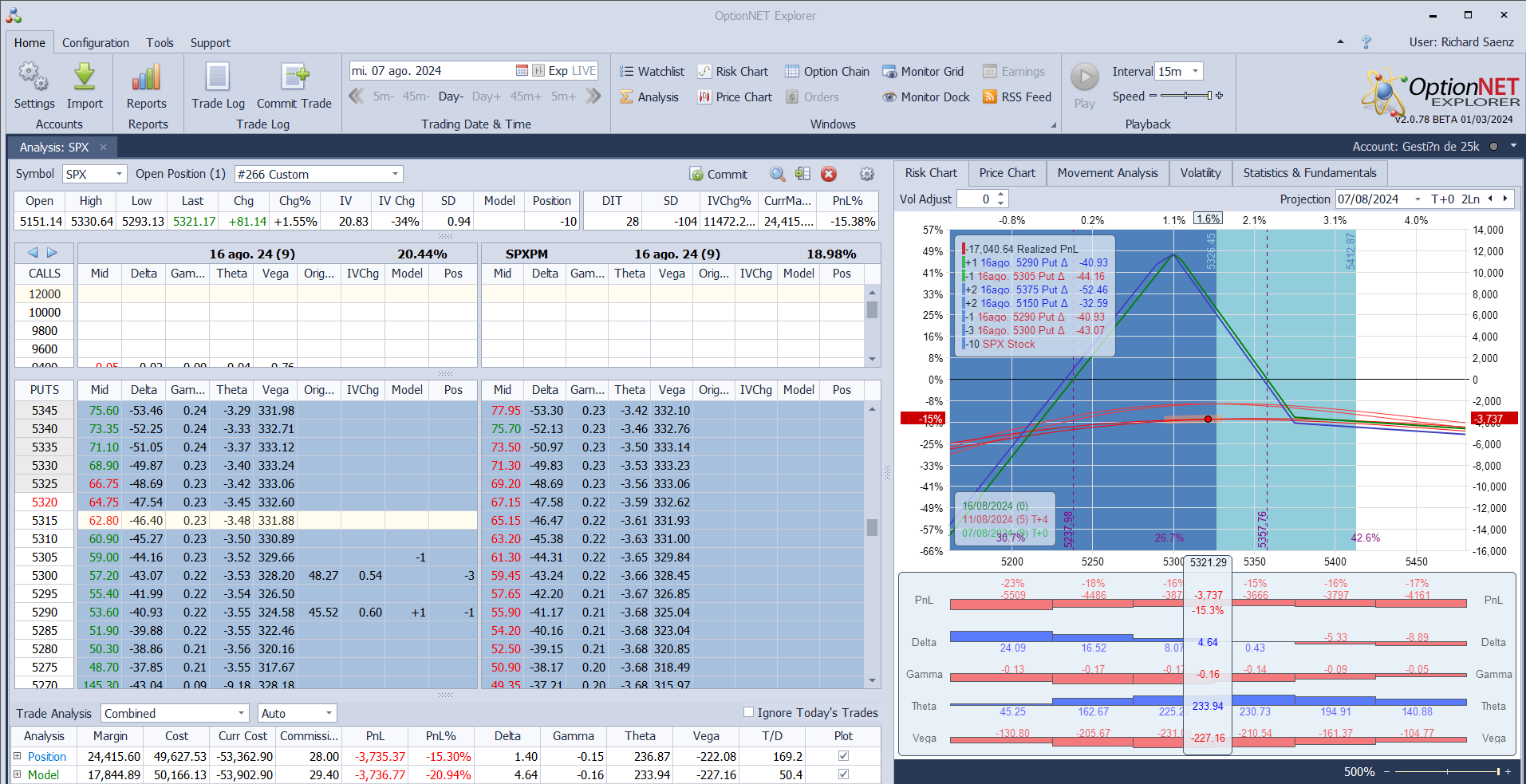The width and height of the screenshot is (1526, 784).
Task: Toggle the Plot checkbox for the Position row
Action: click(x=843, y=756)
